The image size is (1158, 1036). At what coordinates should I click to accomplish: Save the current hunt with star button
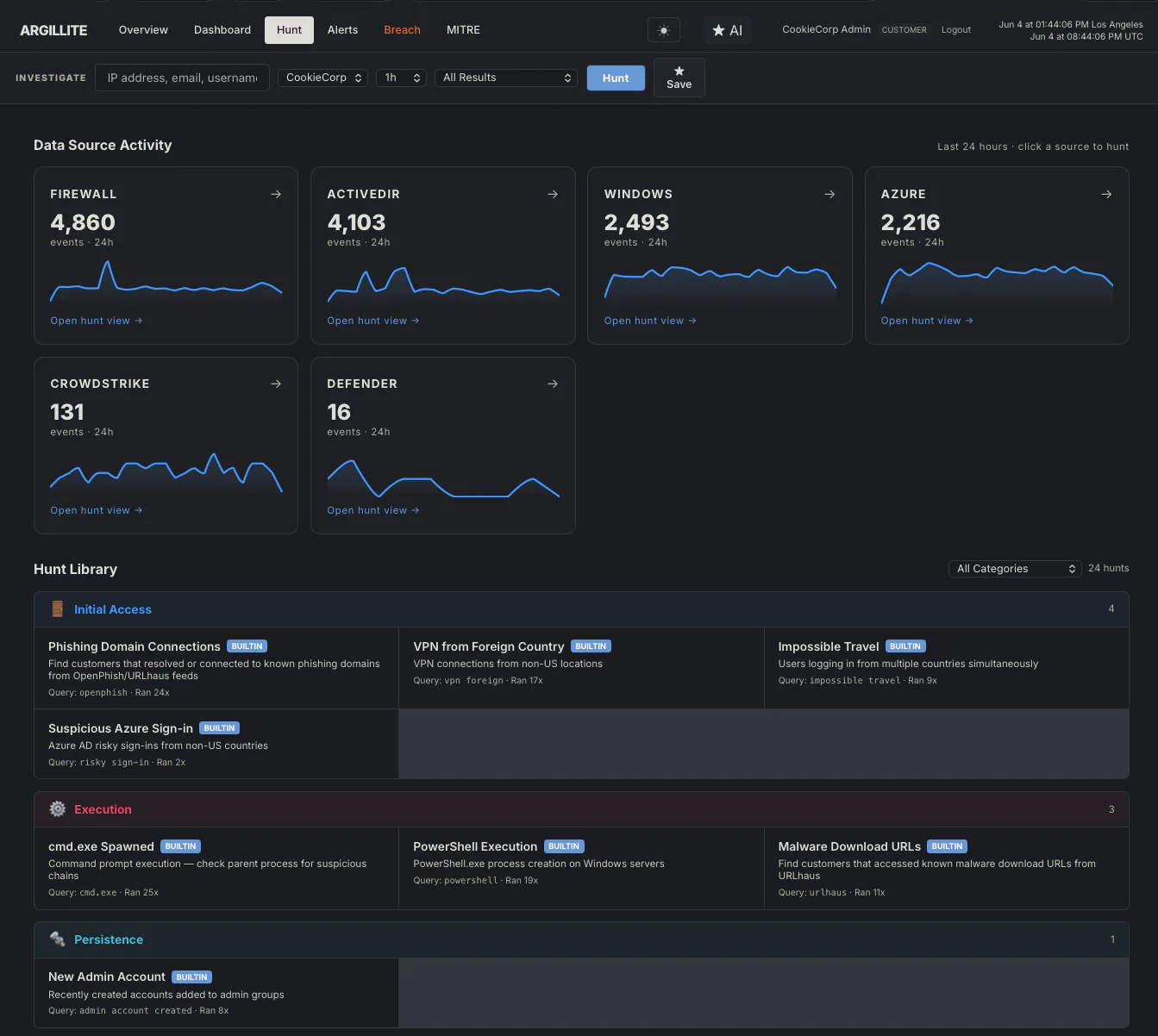tap(679, 78)
